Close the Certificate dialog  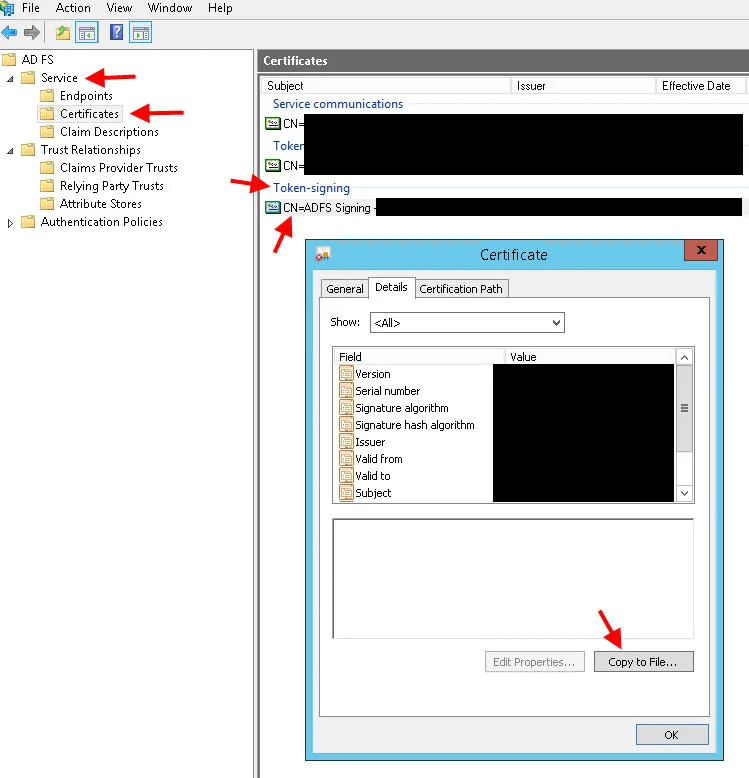pyautogui.click(x=700, y=250)
